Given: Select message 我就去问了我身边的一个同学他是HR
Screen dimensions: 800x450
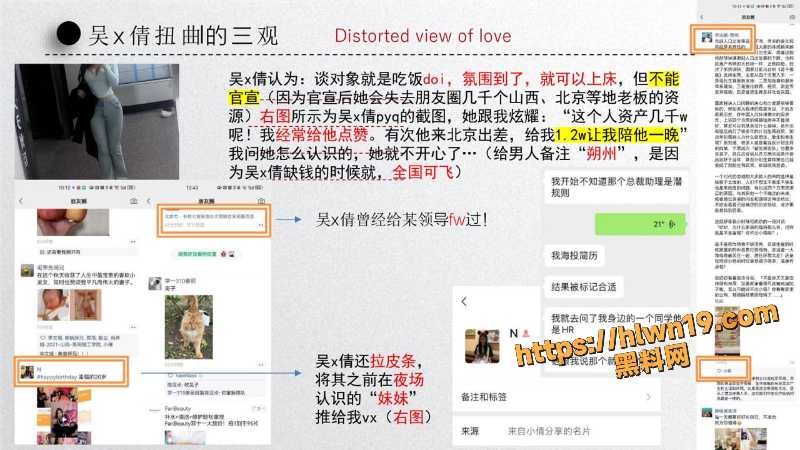Looking at the screenshot, I should [x=616, y=324].
